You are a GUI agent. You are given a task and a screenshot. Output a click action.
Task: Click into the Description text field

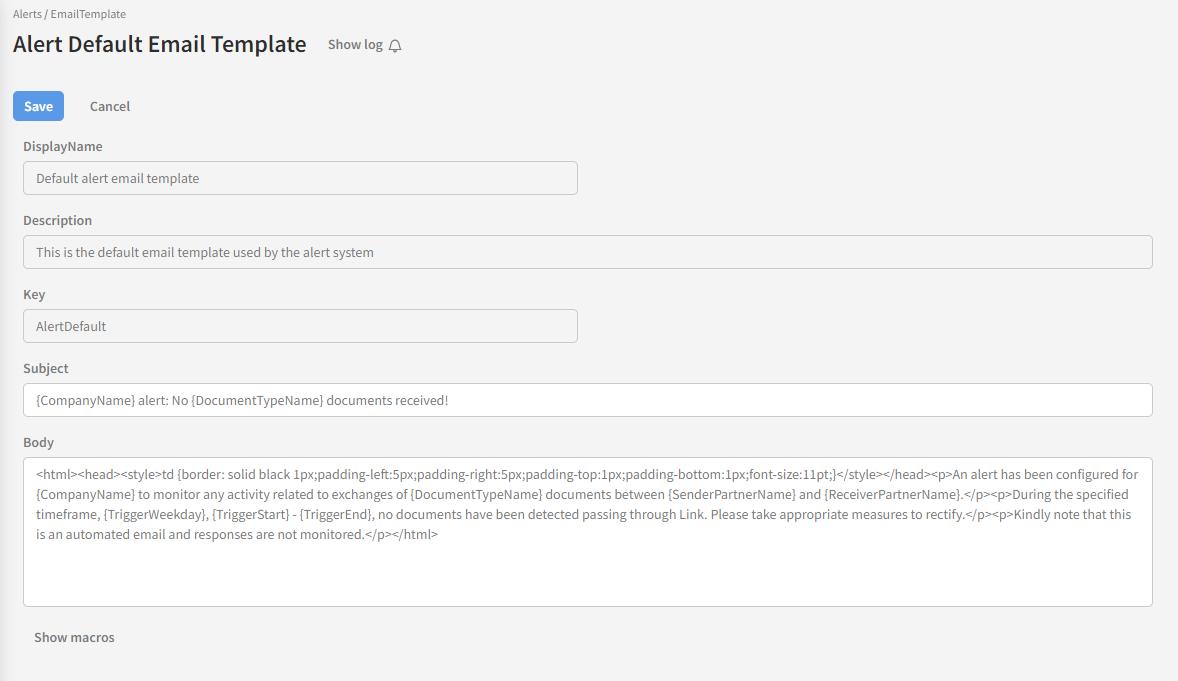click(x=587, y=252)
